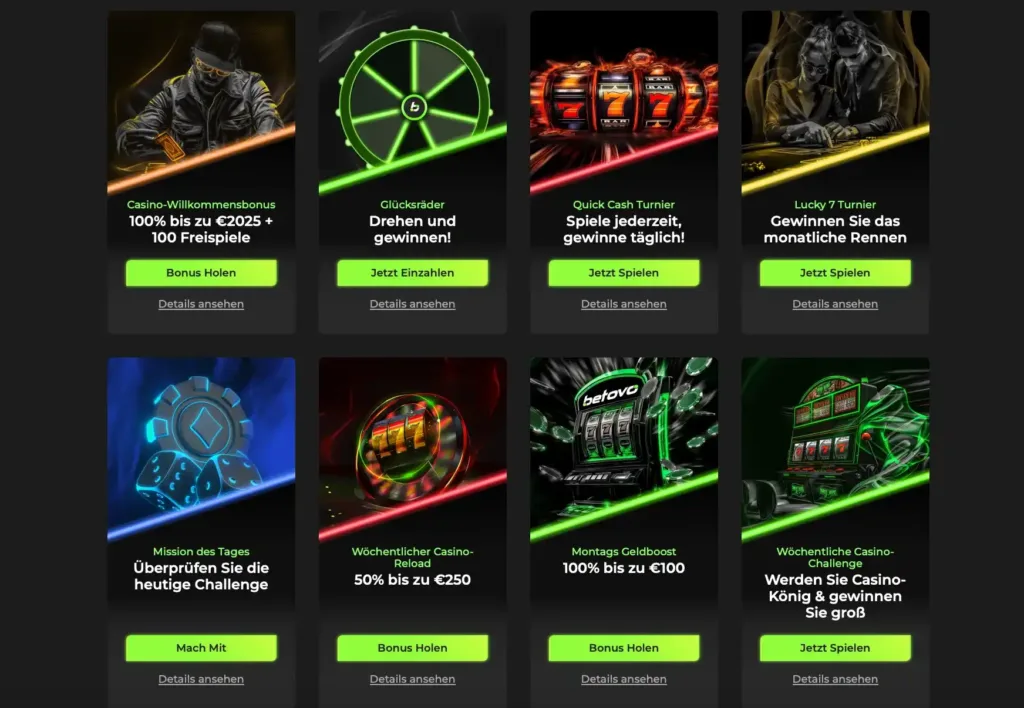The width and height of the screenshot is (1024, 708).
Task: Click the Mach Mit button
Action: point(201,648)
